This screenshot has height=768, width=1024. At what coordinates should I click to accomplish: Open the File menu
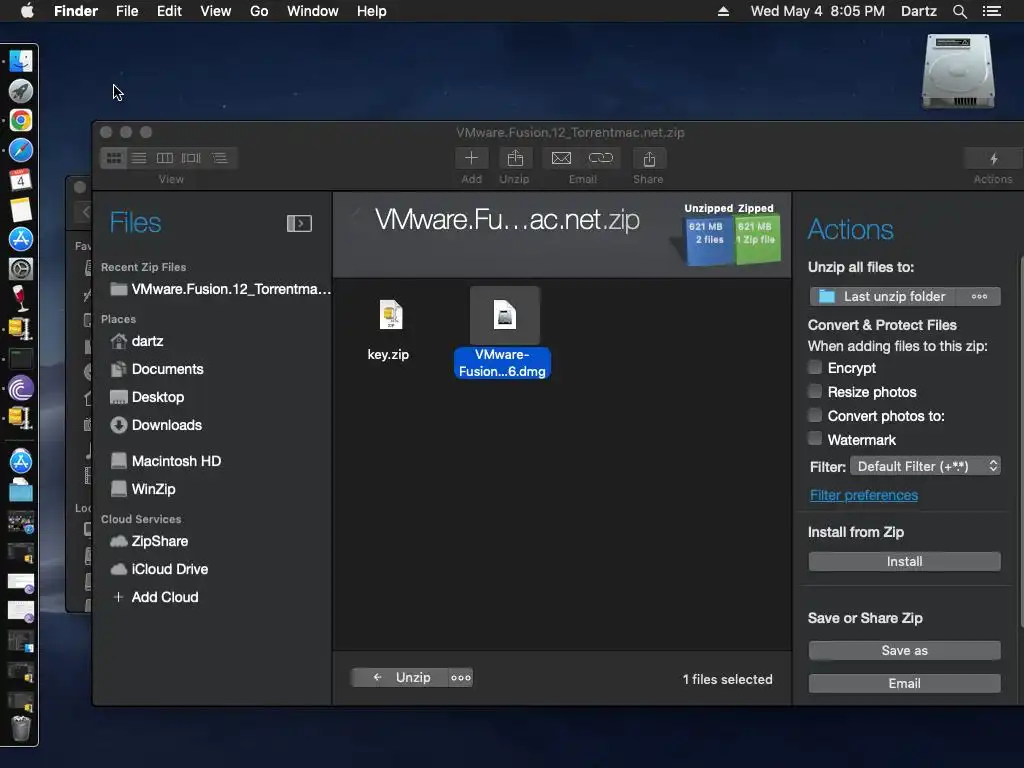tap(127, 11)
